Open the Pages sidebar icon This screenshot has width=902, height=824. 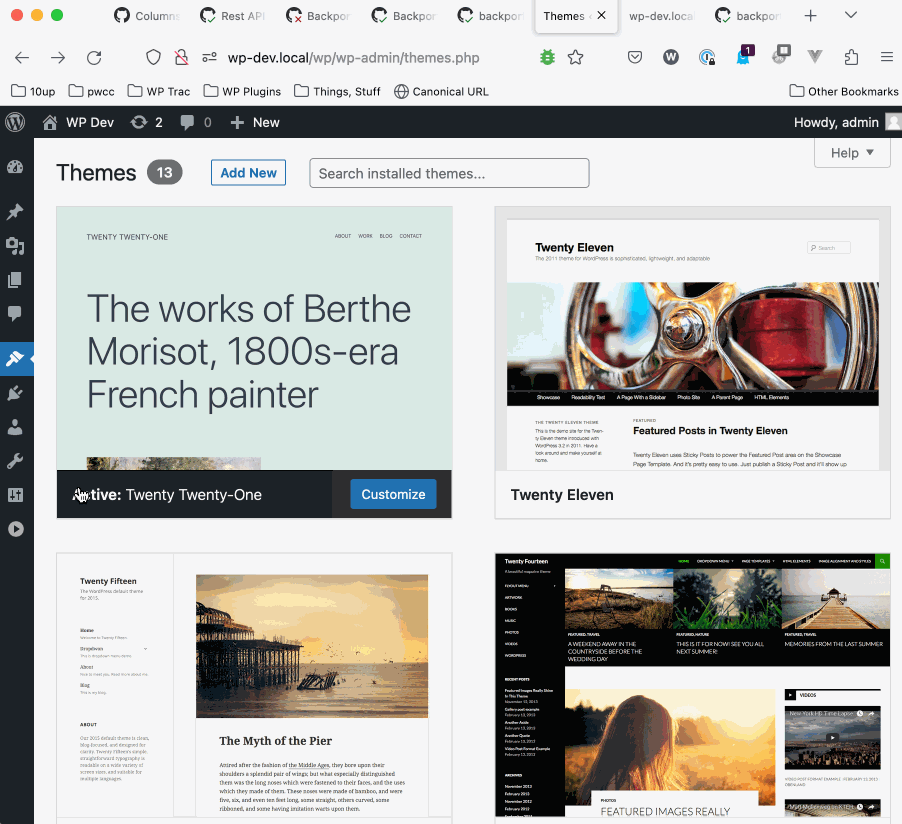point(16,280)
